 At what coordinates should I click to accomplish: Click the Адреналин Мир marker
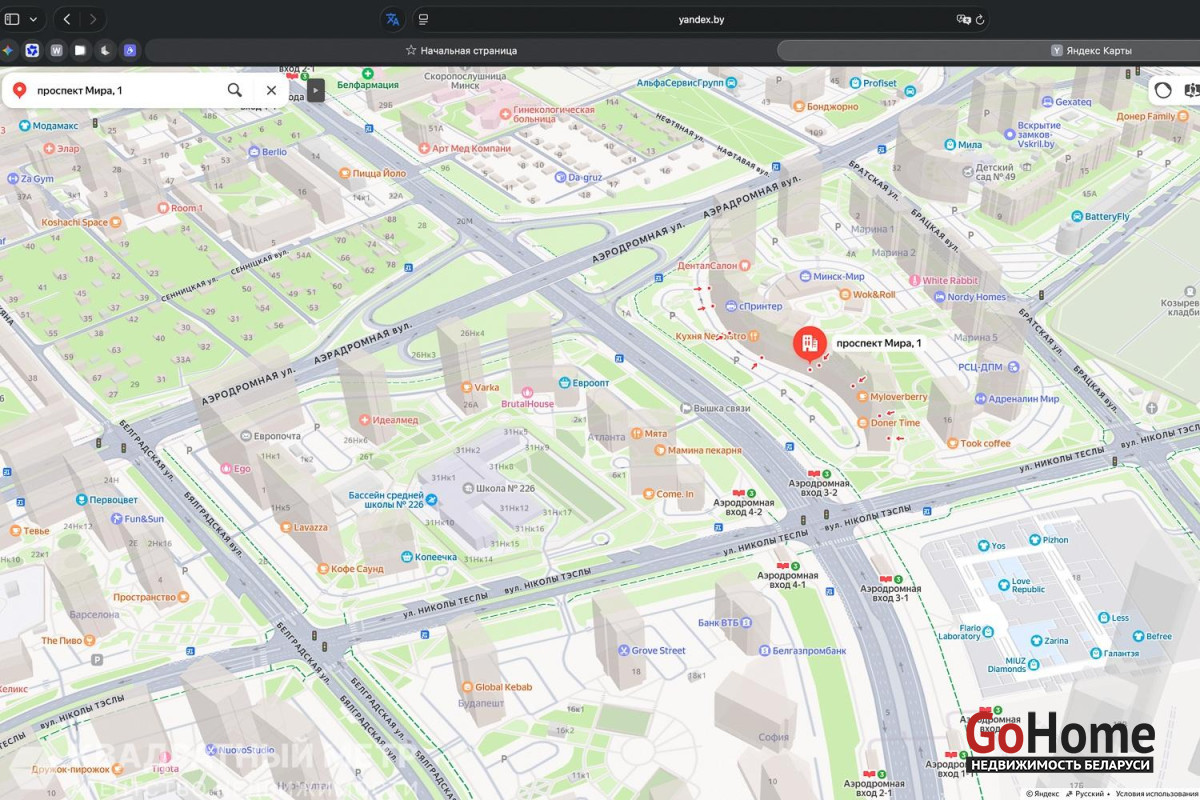pyautogui.click(x=979, y=398)
